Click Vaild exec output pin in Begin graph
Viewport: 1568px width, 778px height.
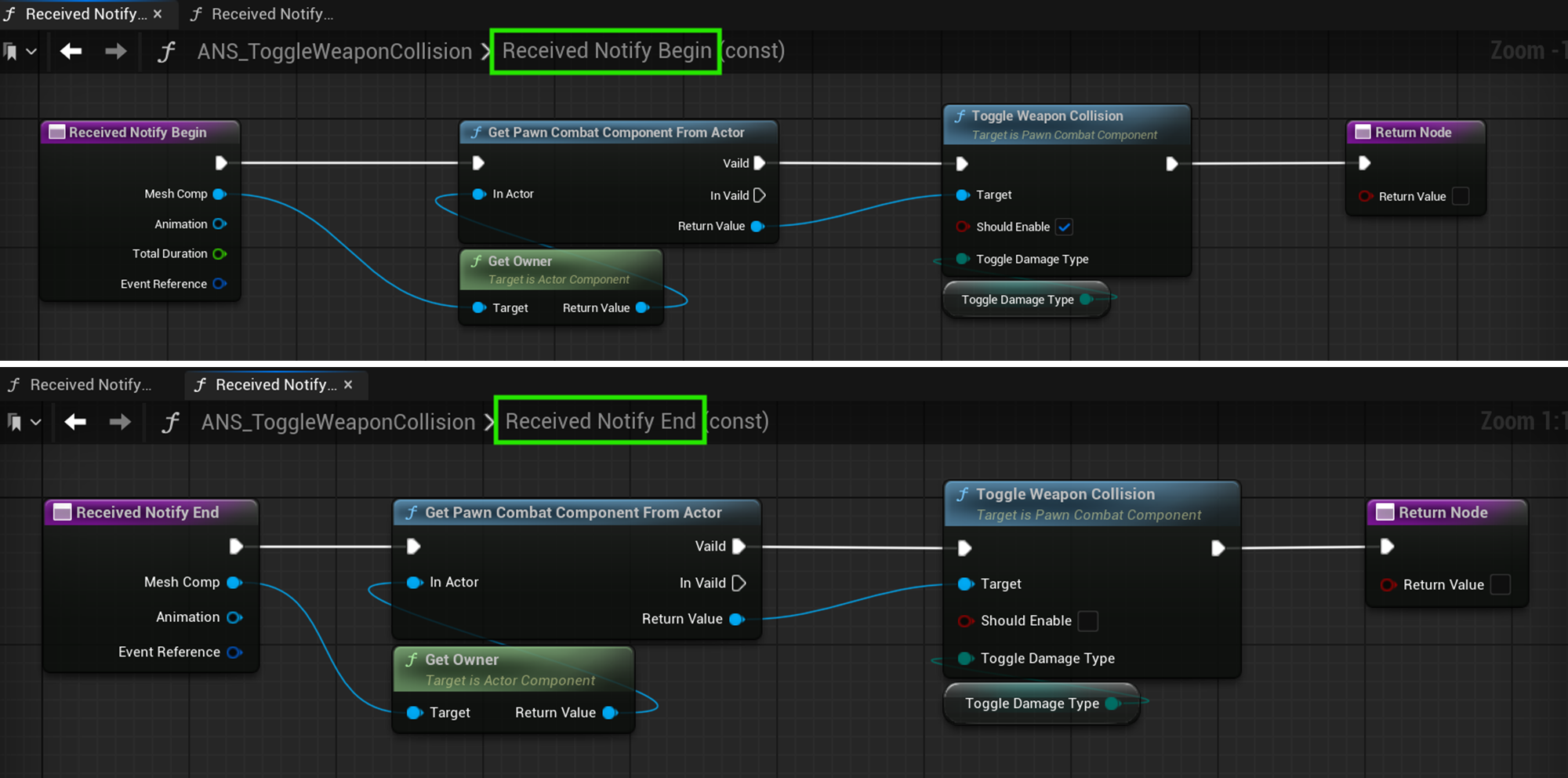(759, 163)
